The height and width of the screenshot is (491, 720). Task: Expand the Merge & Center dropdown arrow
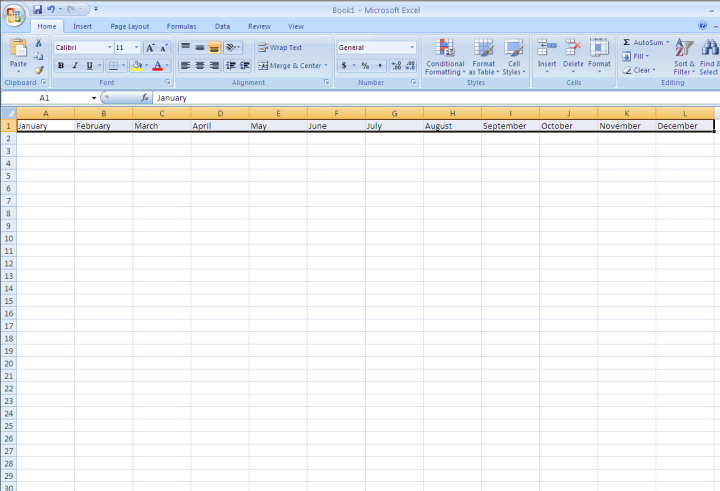[326, 66]
